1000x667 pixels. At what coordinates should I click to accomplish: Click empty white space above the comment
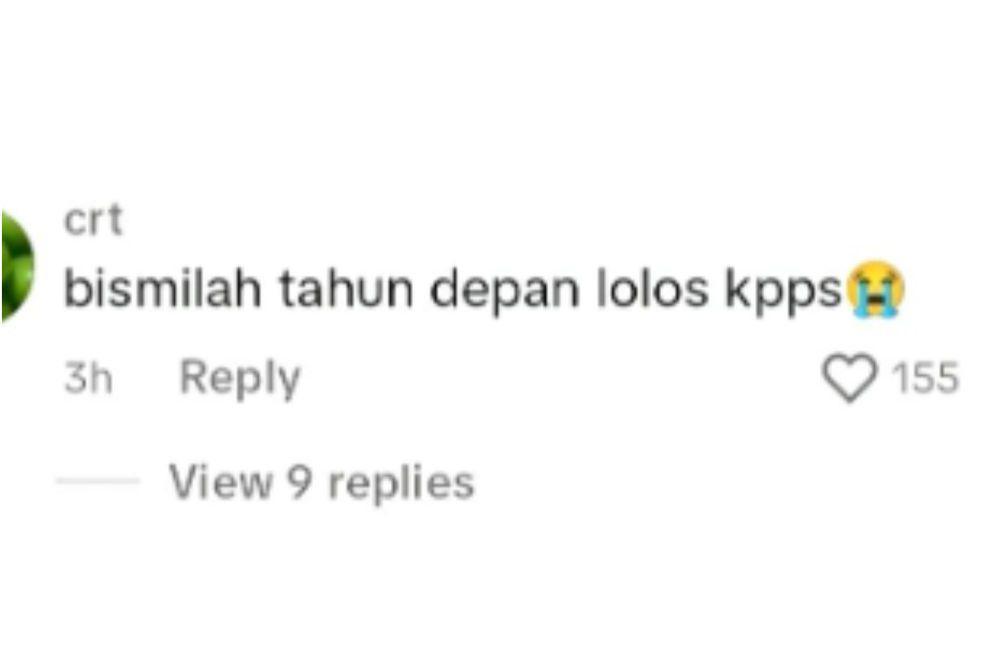coord(500,96)
